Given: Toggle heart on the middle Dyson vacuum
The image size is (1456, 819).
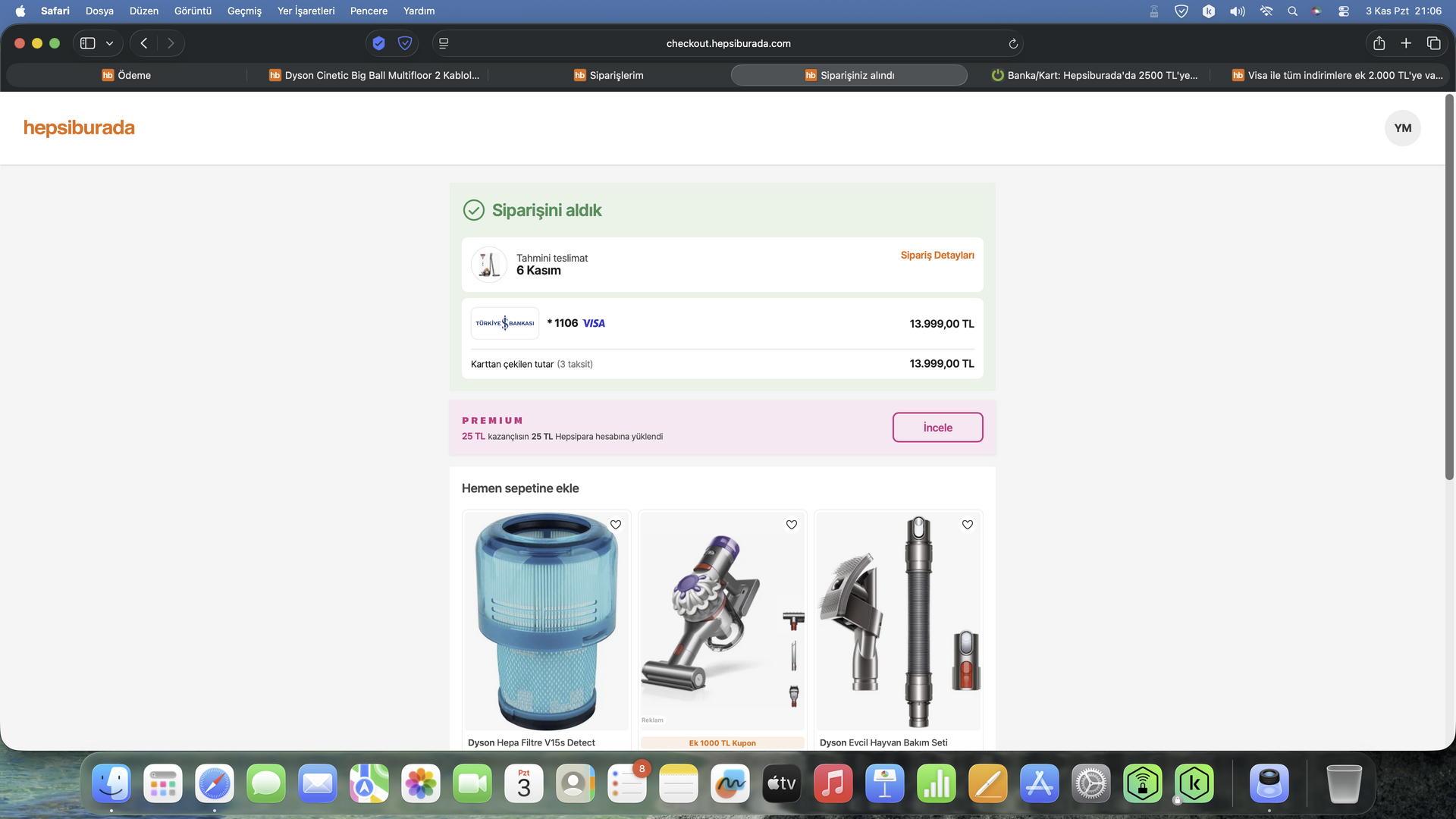Looking at the screenshot, I should [x=792, y=525].
